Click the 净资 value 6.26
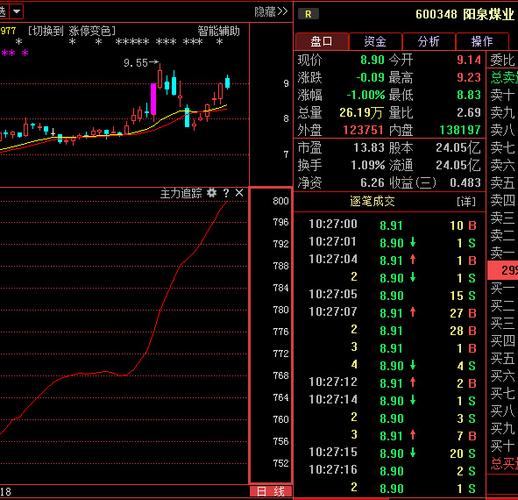The image size is (518, 500). 372,183
